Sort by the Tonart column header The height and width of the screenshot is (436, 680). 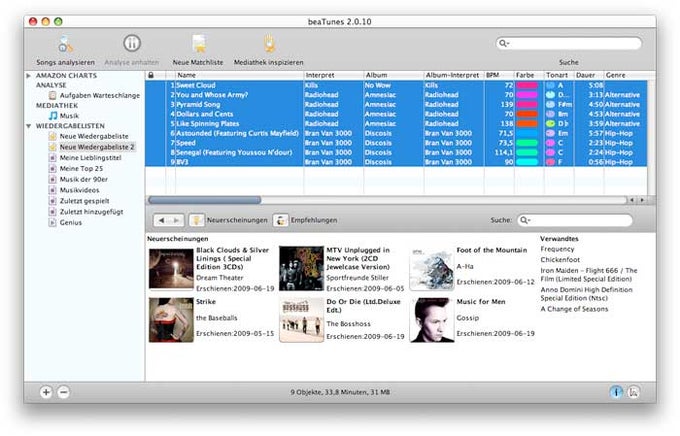559,75
